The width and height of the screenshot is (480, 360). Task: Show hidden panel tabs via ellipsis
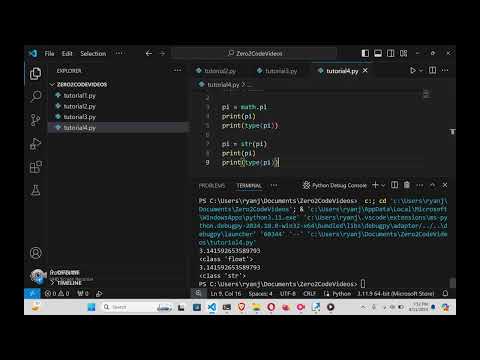[x=274, y=185]
